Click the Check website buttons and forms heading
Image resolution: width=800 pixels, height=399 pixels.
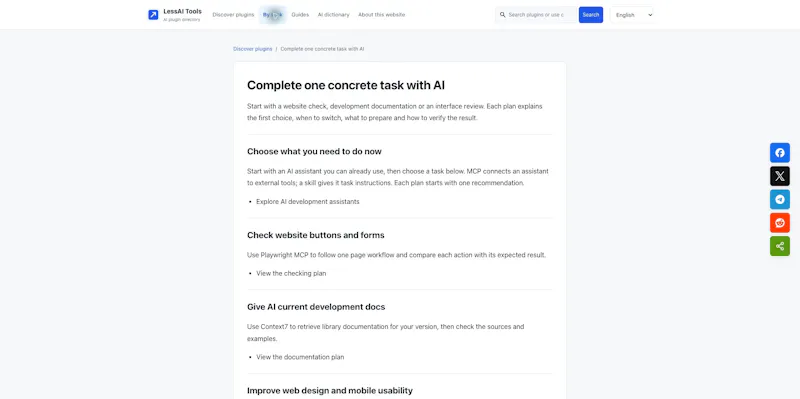click(x=316, y=235)
